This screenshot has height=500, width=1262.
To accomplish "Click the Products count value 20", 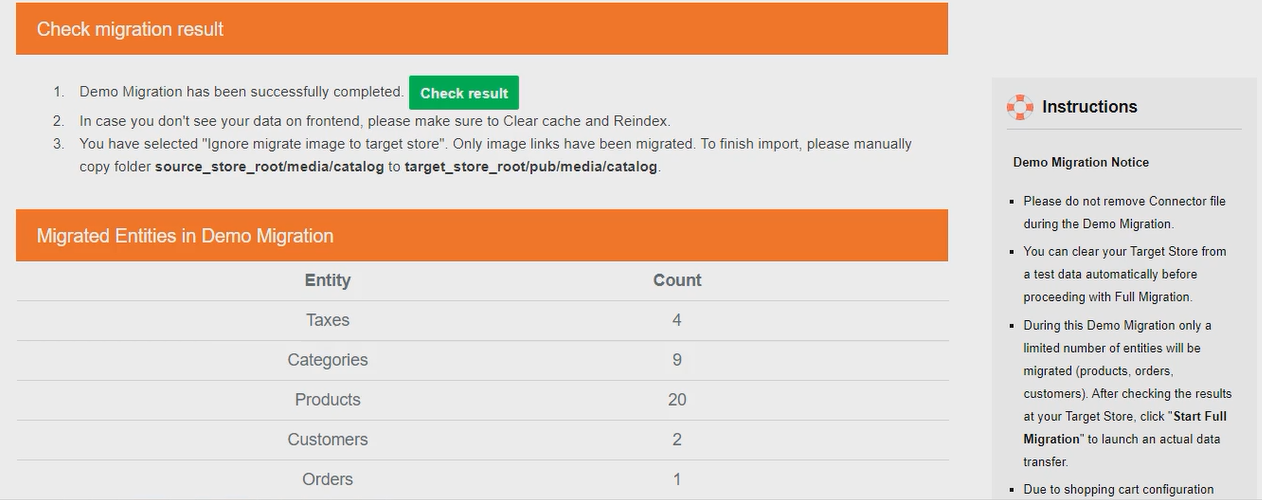I will pyautogui.click(x=677, y=400).
